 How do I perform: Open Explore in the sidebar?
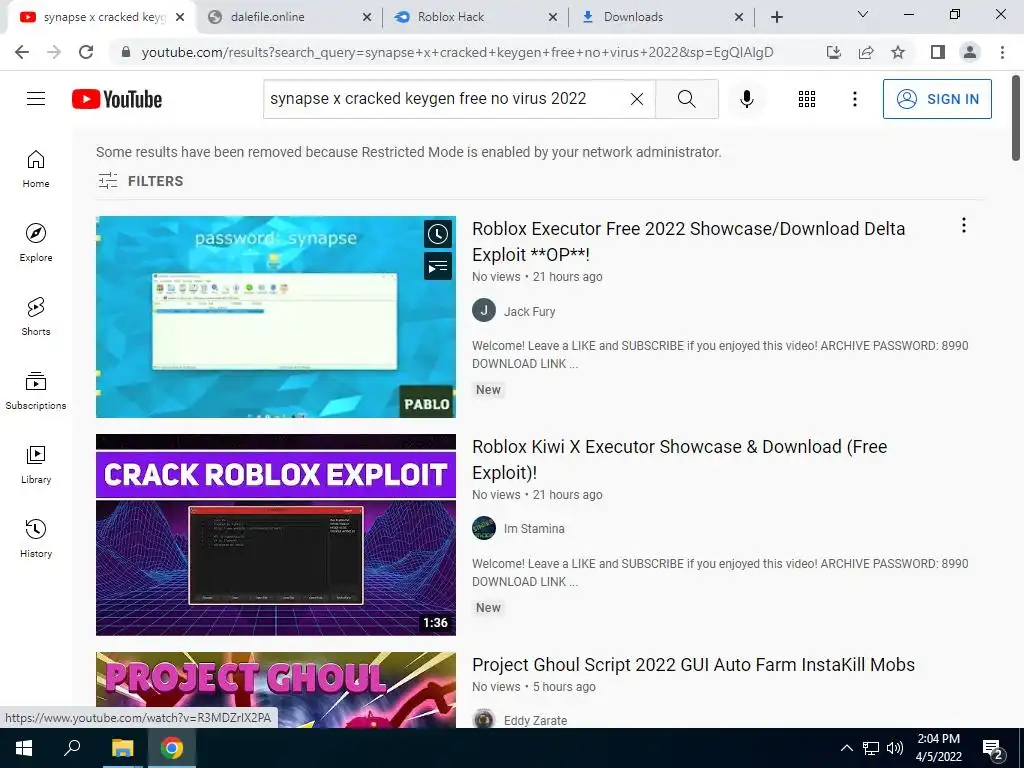[x=36, y=243]
